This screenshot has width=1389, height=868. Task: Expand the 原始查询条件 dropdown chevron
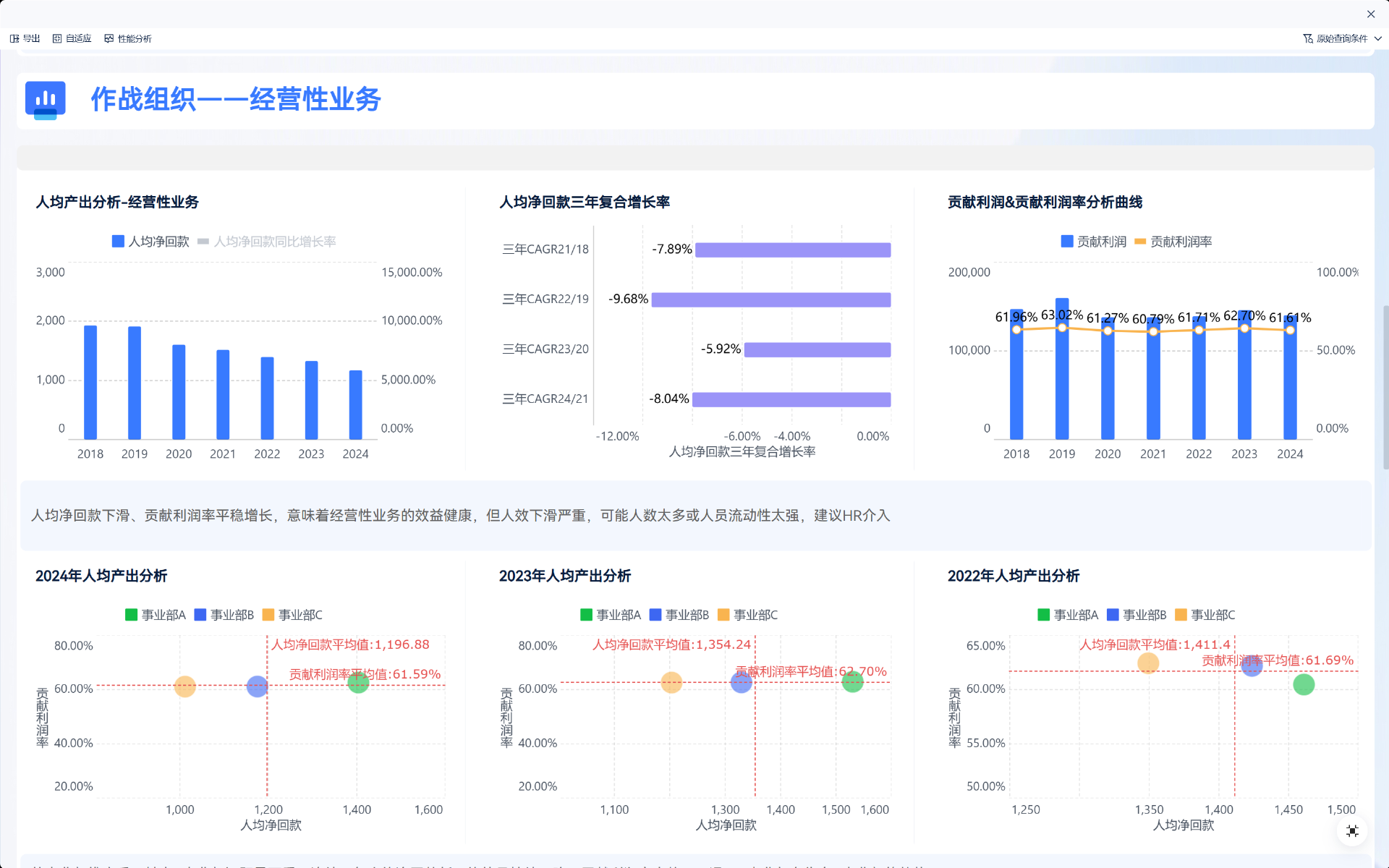pos(1378,39)
